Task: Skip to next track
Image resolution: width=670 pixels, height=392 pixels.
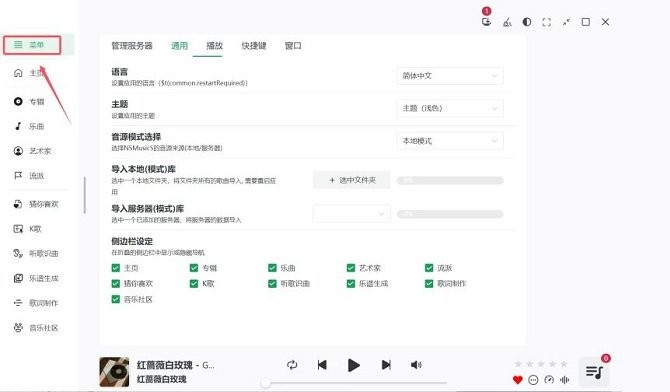Action: point(386,365)
